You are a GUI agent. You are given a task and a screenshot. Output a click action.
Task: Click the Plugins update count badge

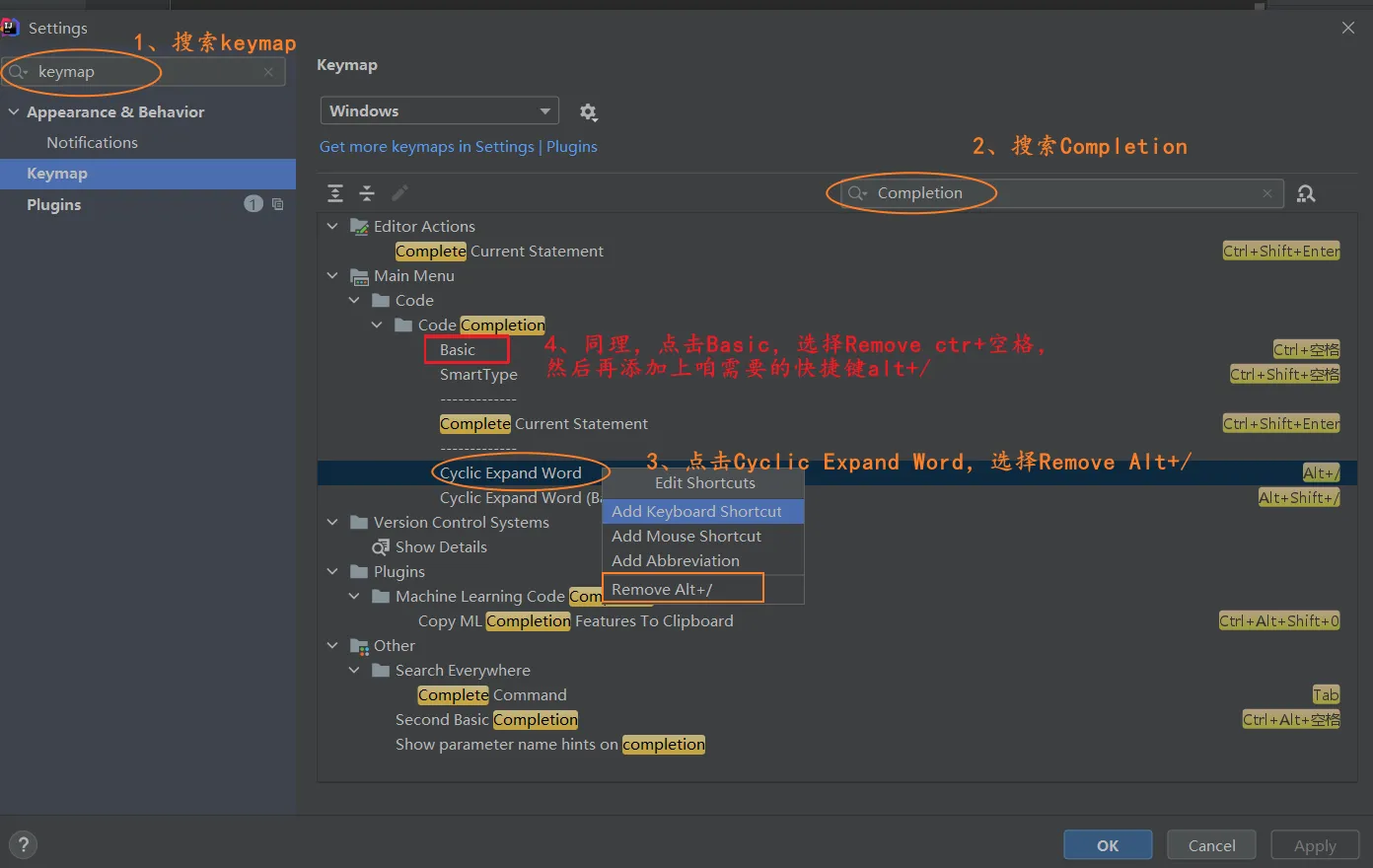coord(253,204)
